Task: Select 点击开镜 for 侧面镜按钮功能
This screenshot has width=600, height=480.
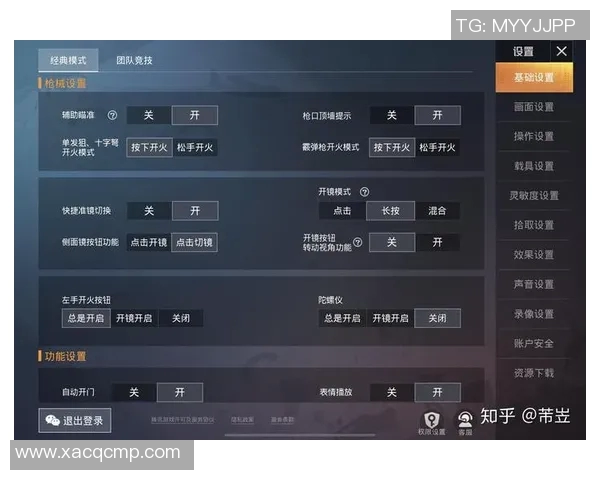Action: (149, 242)
